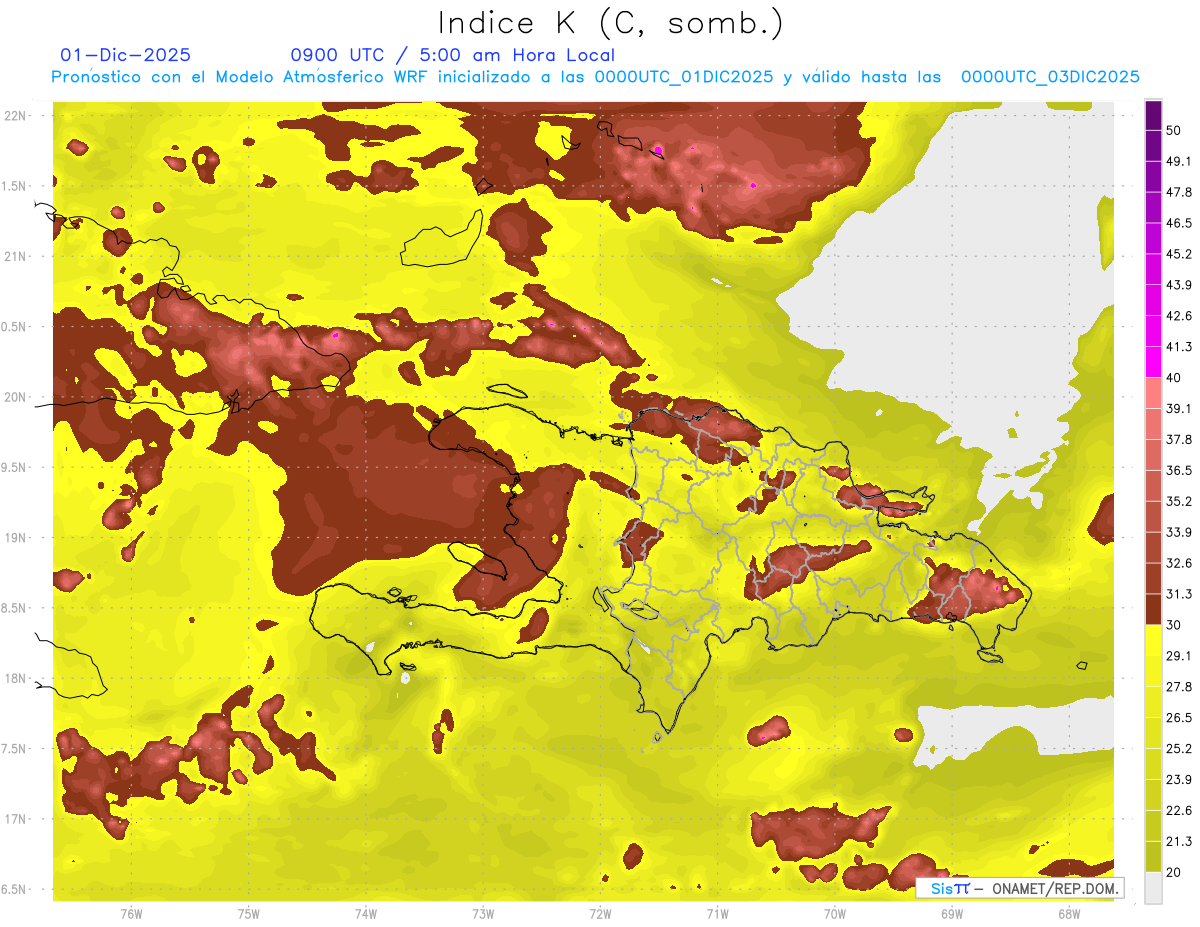This screenshot has height=927, width=1200.
Task: Click the 76W longitude axis label
Action: [x=131, y=913]
